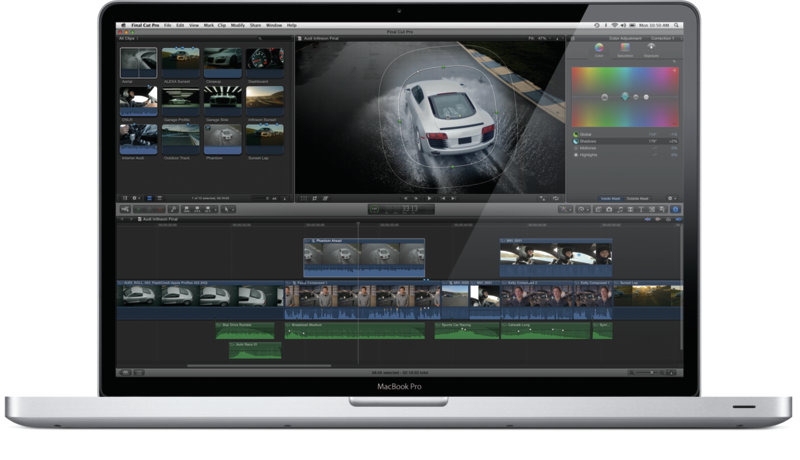
Task: Open the Photos browser camera icon
Action: (609, 209)
